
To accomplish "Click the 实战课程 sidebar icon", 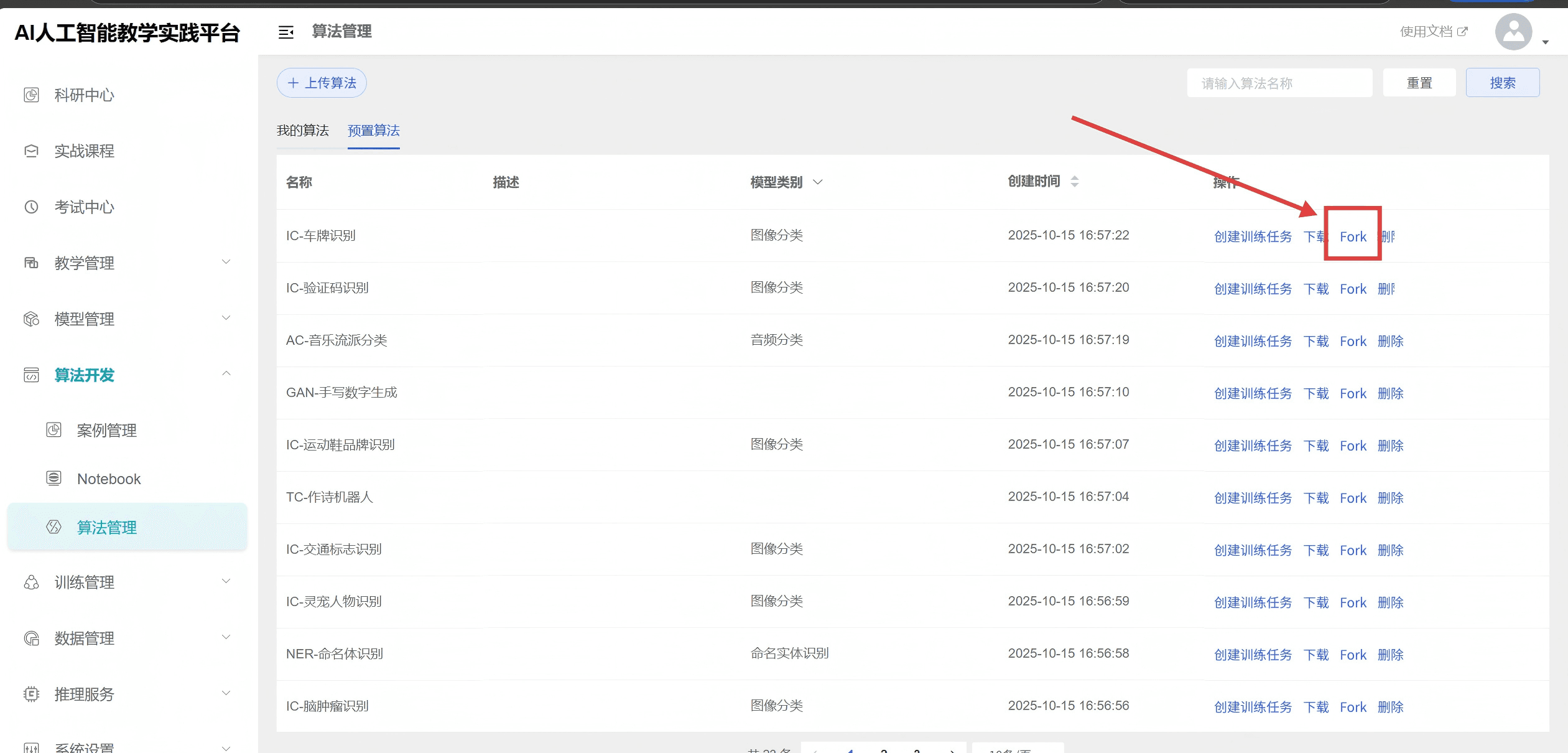I will (x=31, y=151).
